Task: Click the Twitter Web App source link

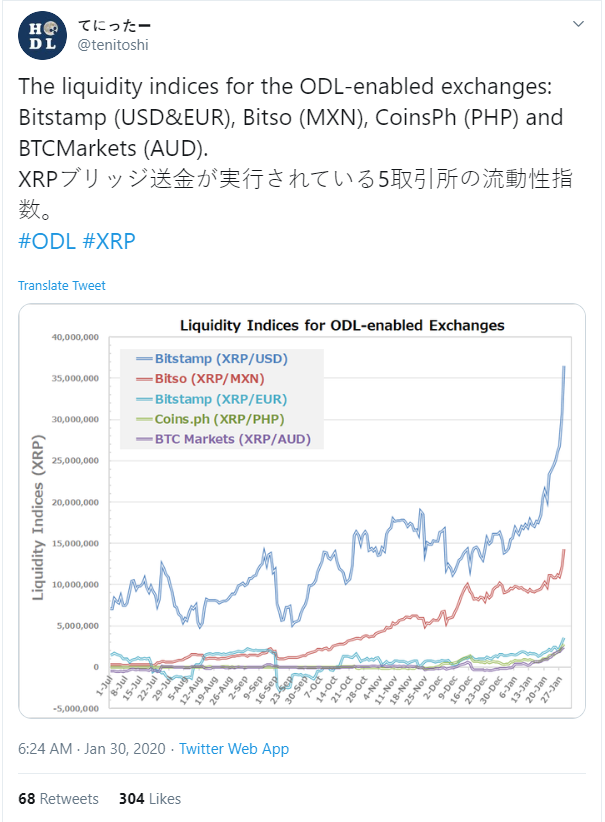Action: click(x=234, y=749)
